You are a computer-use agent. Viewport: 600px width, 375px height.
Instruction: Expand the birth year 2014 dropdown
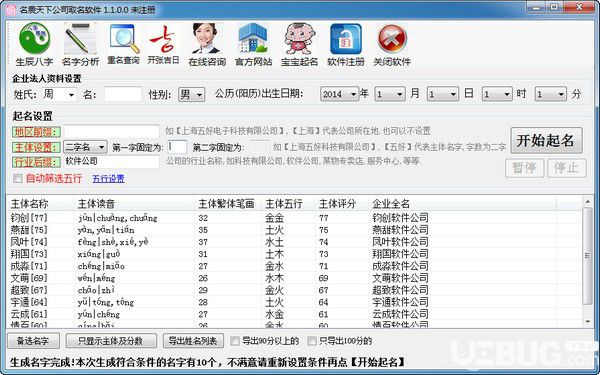(x=353, y=94)
